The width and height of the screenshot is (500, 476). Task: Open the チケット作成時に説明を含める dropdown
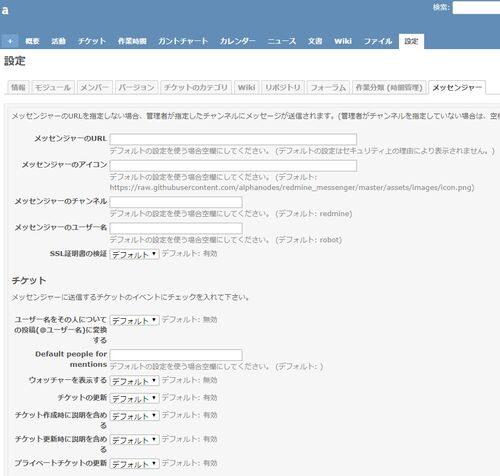(134, 416)
